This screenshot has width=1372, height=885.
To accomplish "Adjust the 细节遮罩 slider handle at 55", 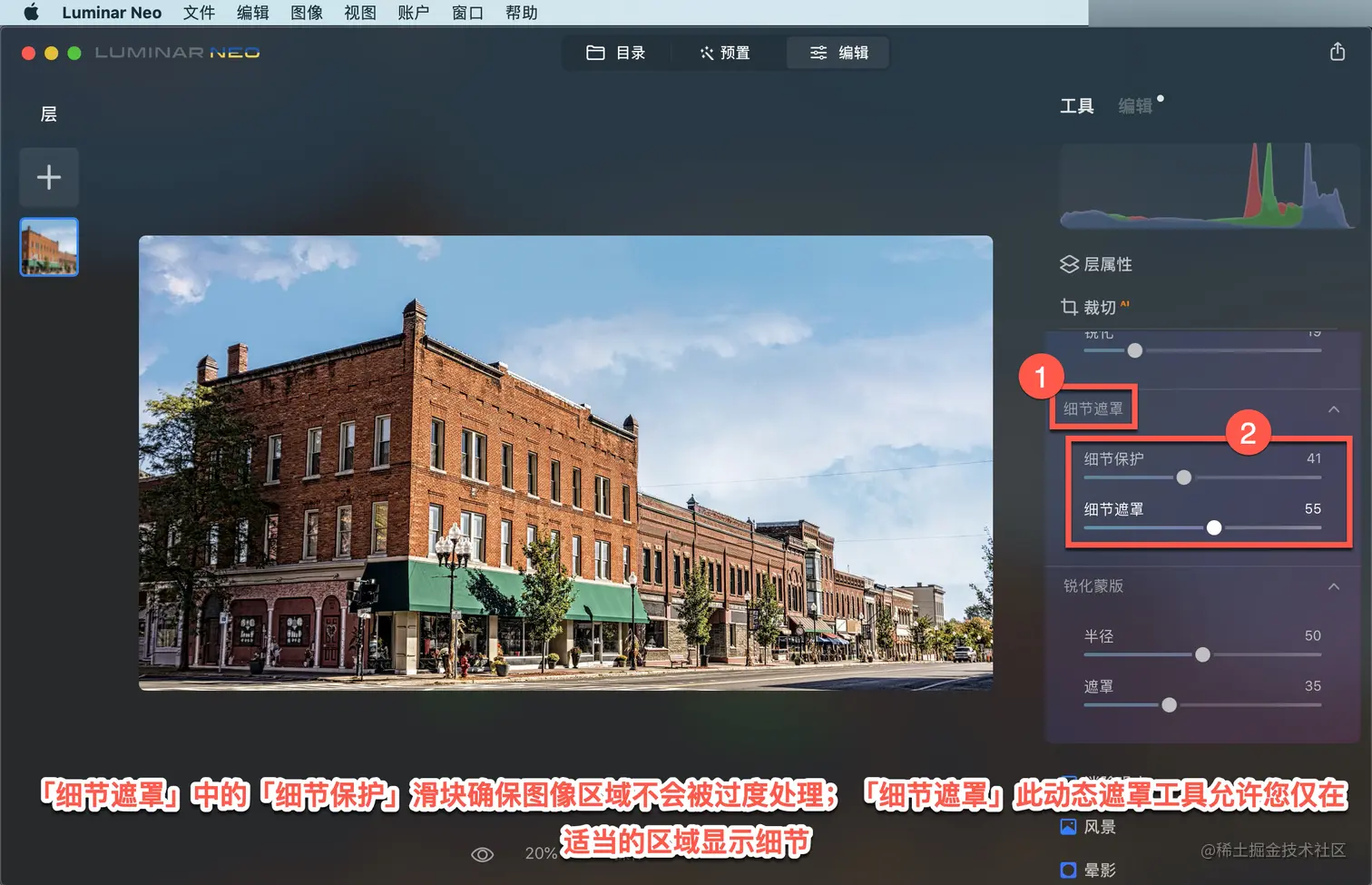I will [1214, 527].
